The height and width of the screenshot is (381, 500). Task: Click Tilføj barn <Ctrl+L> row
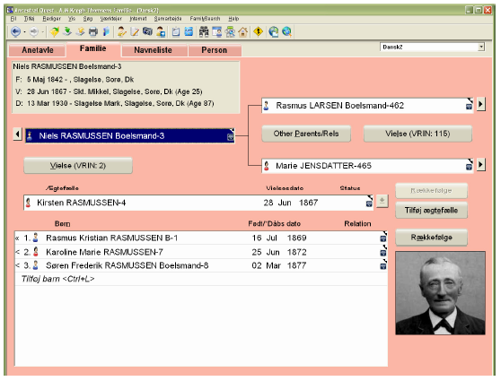tap(201, 279)
